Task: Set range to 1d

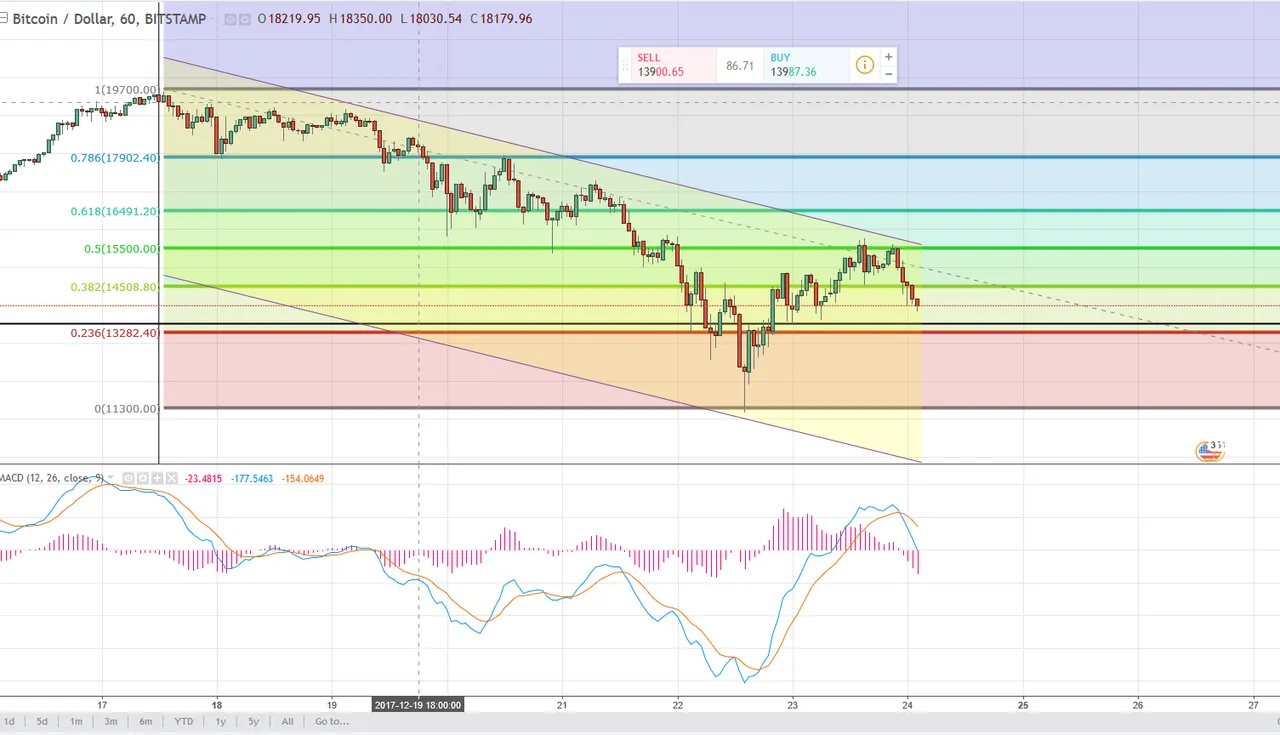Action: pos(9,721)
